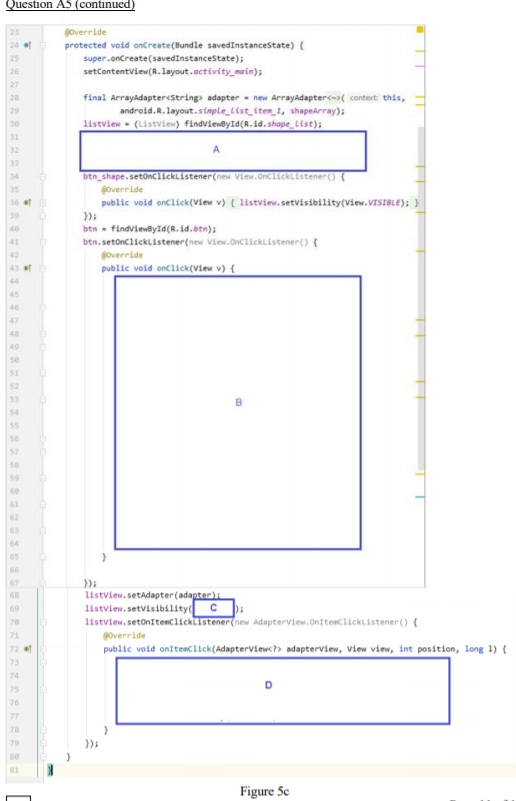Click the override gutter icon on line 43

pyautogui.click(x=28, y=268)
